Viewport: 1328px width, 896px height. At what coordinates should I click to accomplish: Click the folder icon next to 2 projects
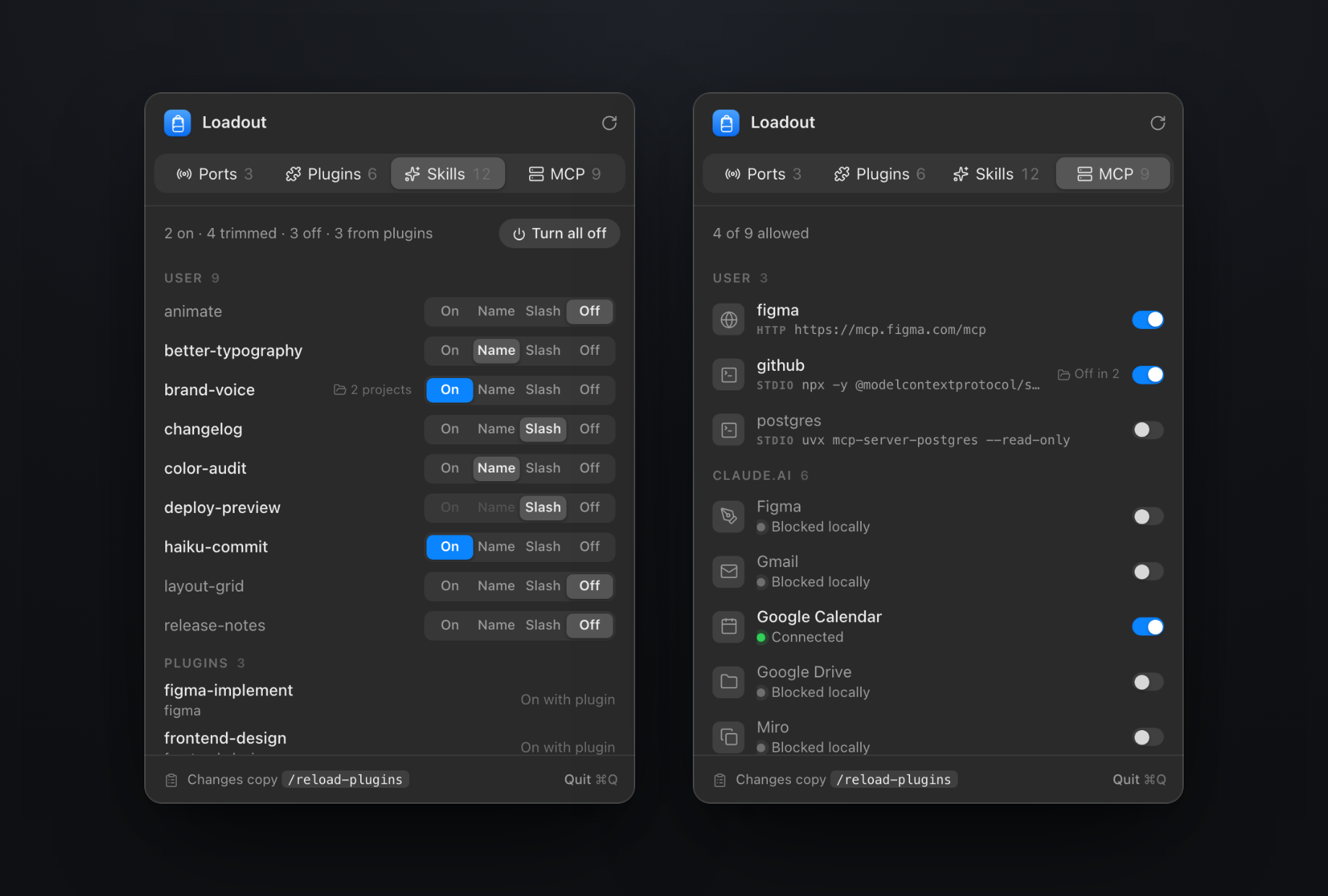coord(339,390)
